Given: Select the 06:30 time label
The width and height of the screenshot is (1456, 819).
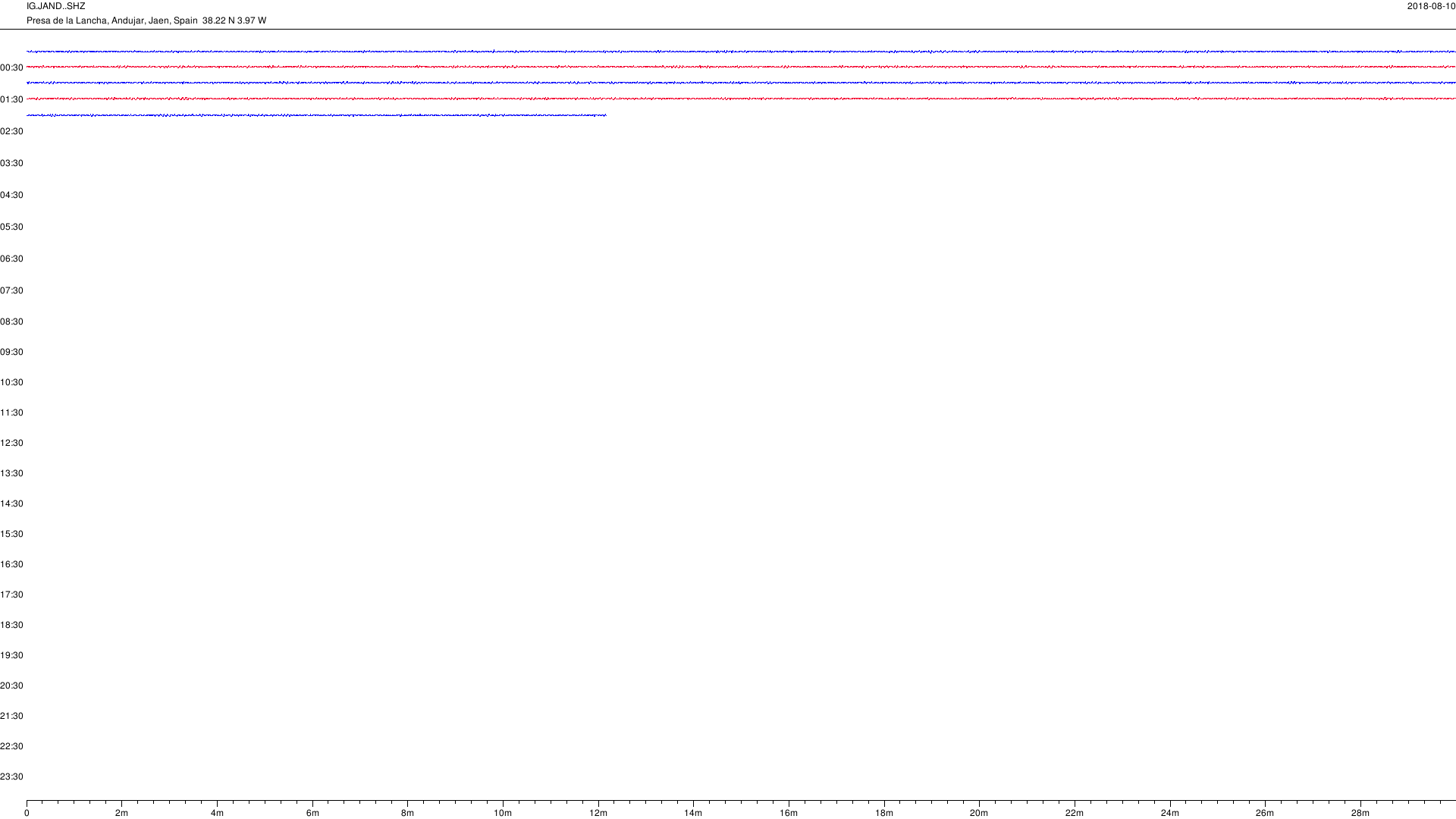Looking at the screenshot, I should coord(11,259).
